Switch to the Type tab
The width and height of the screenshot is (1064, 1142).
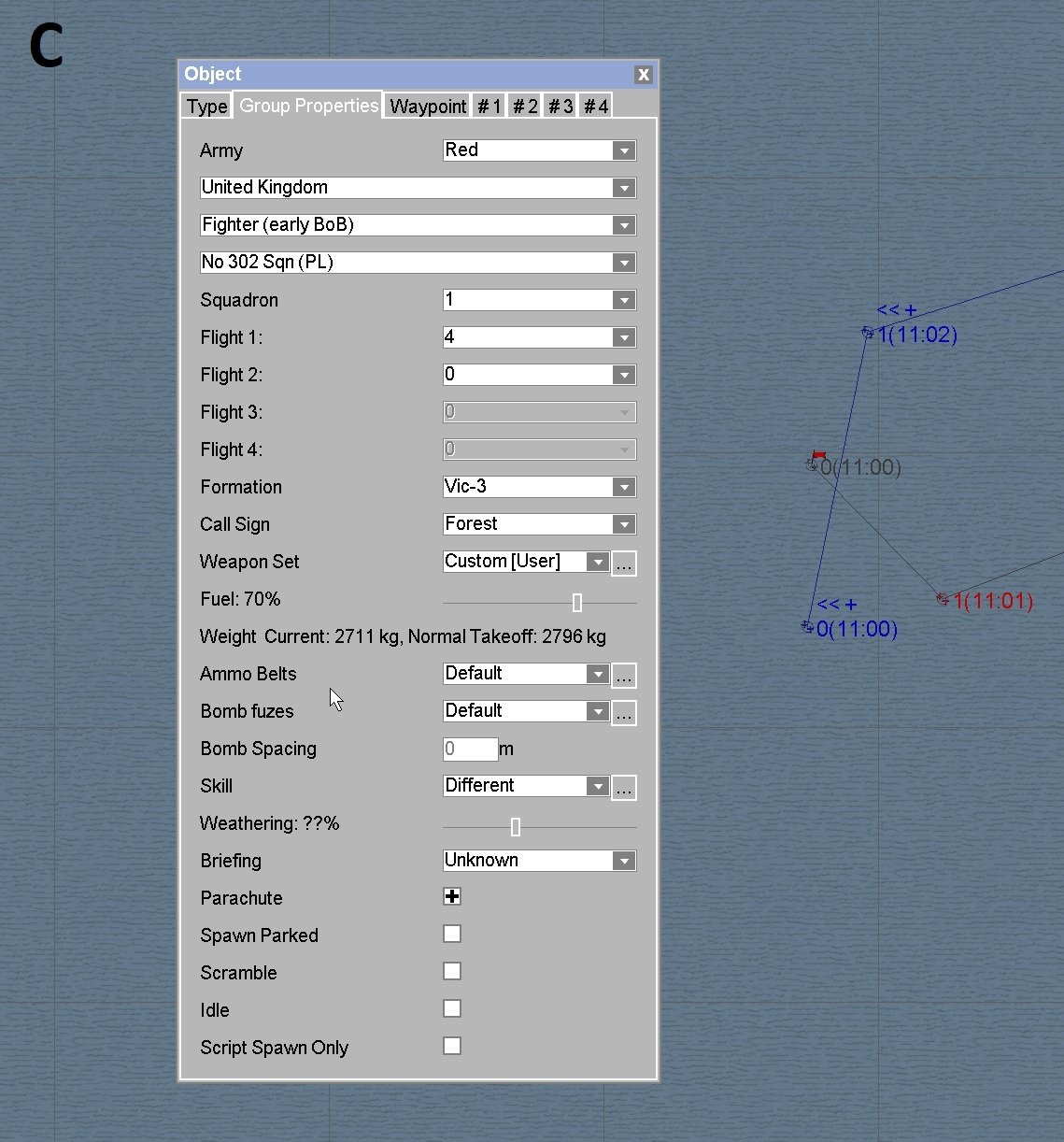(206, 107)
